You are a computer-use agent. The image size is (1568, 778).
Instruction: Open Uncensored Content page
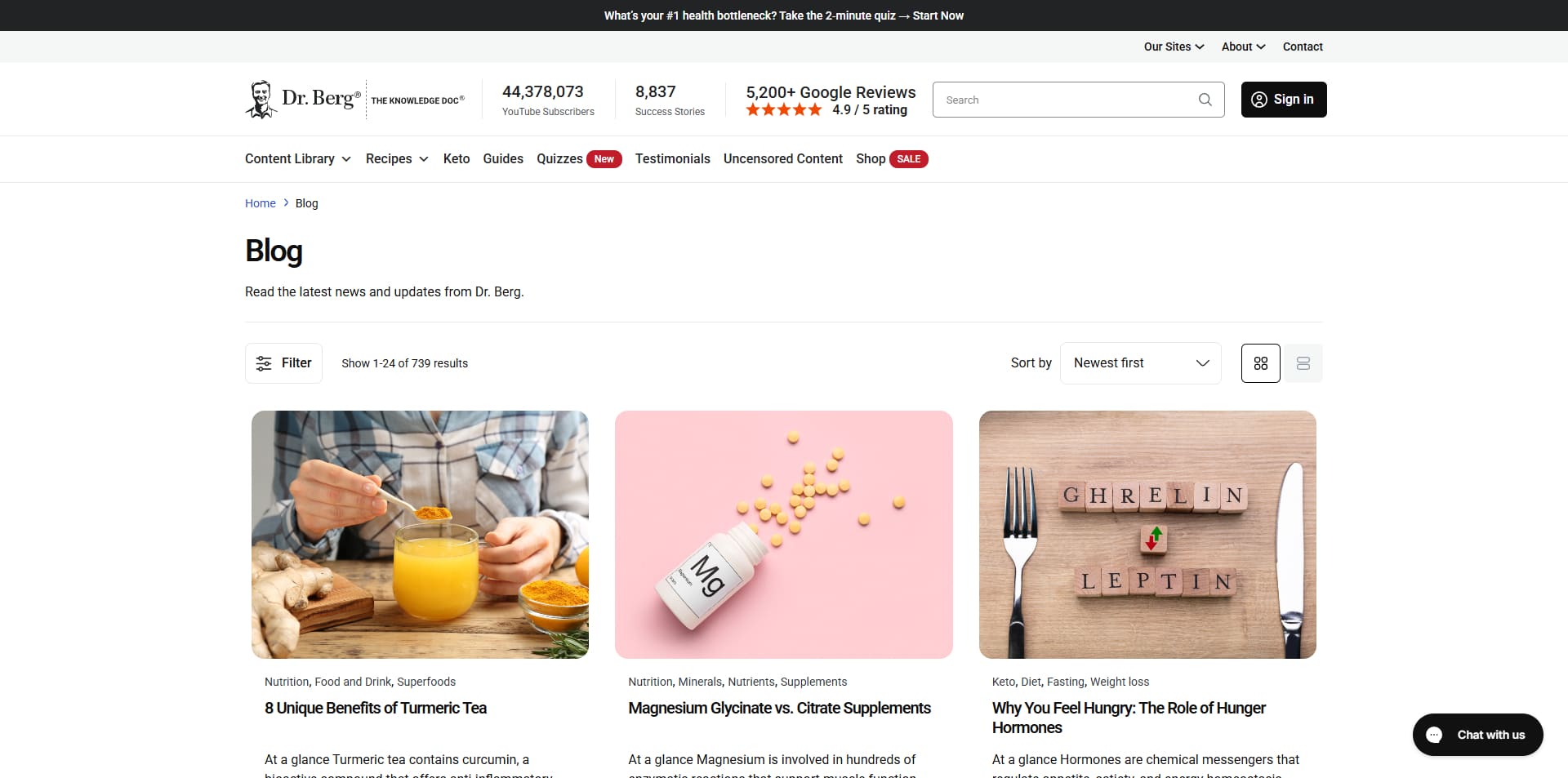click(783, 159)
